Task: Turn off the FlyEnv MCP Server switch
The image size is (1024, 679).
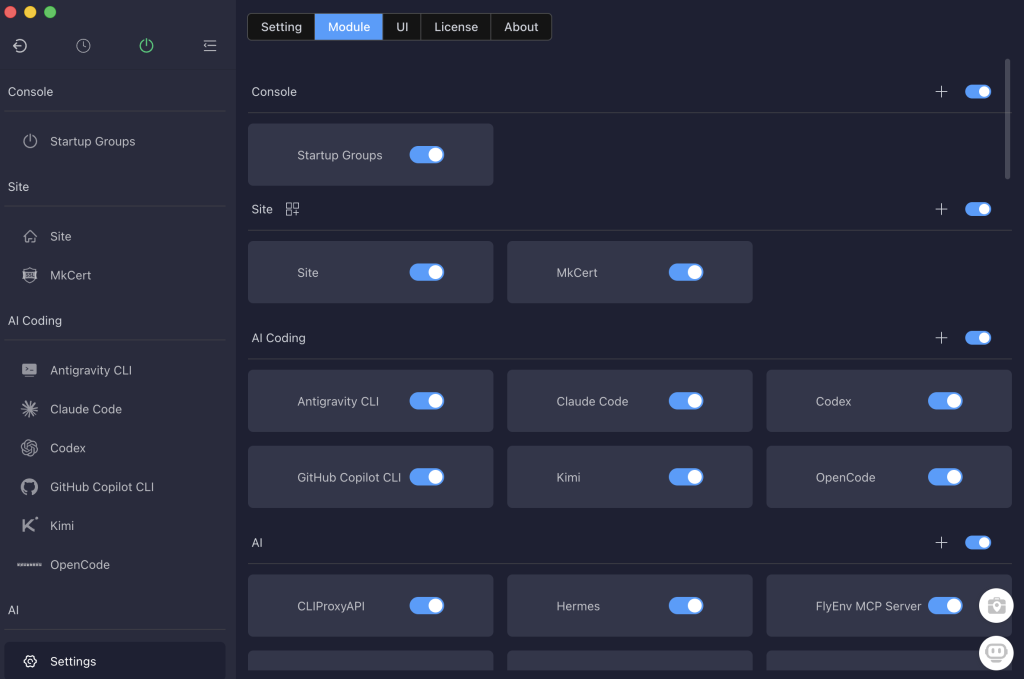Action: click(945, 606)
